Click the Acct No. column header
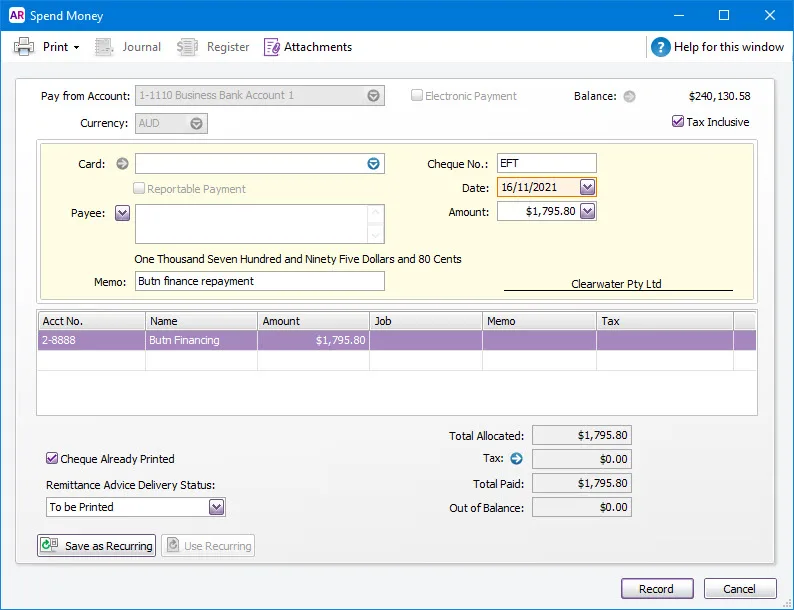Image resolution: width=794 pixels, height=610 pixels. [92, 321]
